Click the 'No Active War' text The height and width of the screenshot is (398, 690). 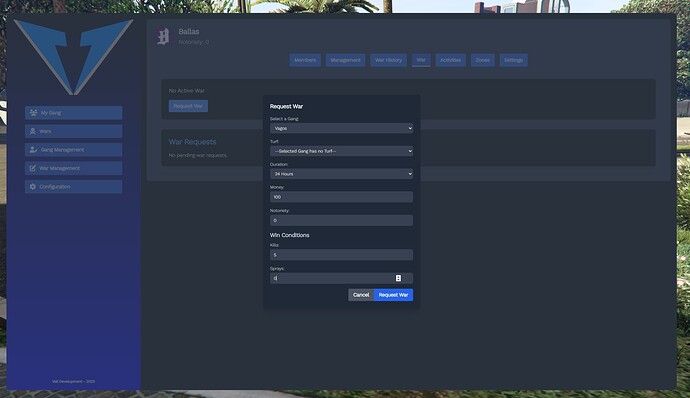point(187,91)
